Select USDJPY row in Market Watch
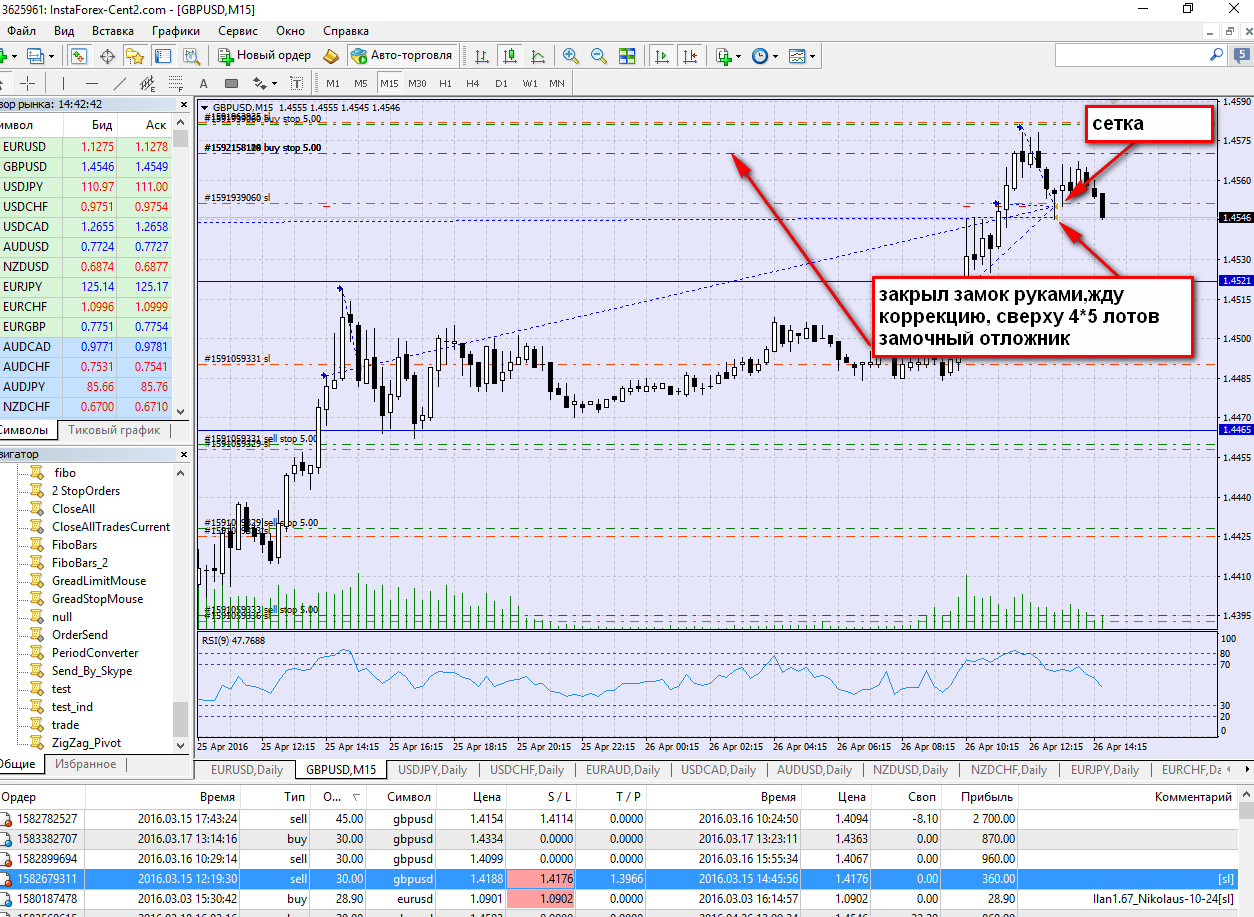This screenshot has height=917, width=1254. coord(87,187)
